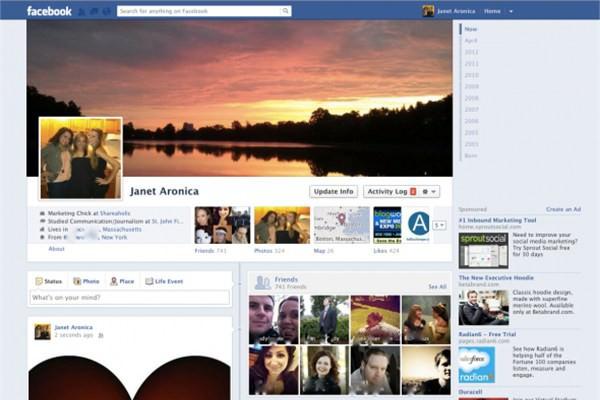Click the map pin on Map tile
Screen dimensions: 600x400
tap(342, 219)
